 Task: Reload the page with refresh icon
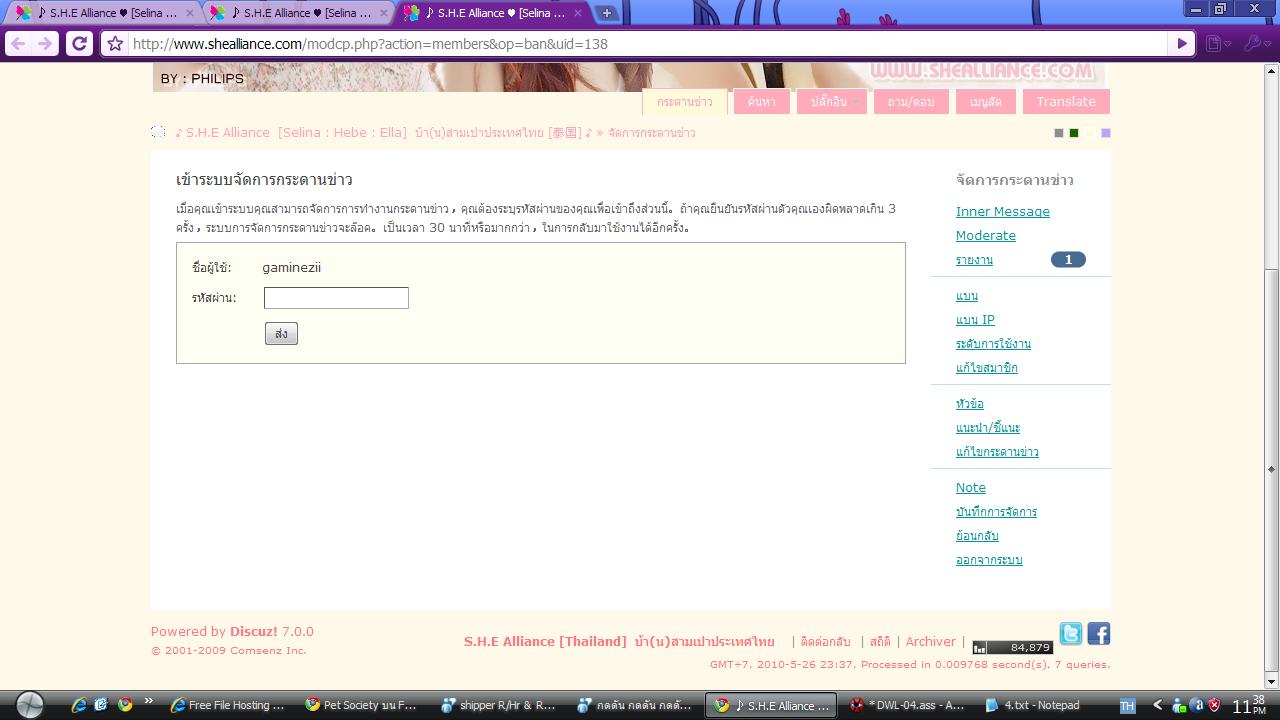pyautogui.click(x=79, y=43)
